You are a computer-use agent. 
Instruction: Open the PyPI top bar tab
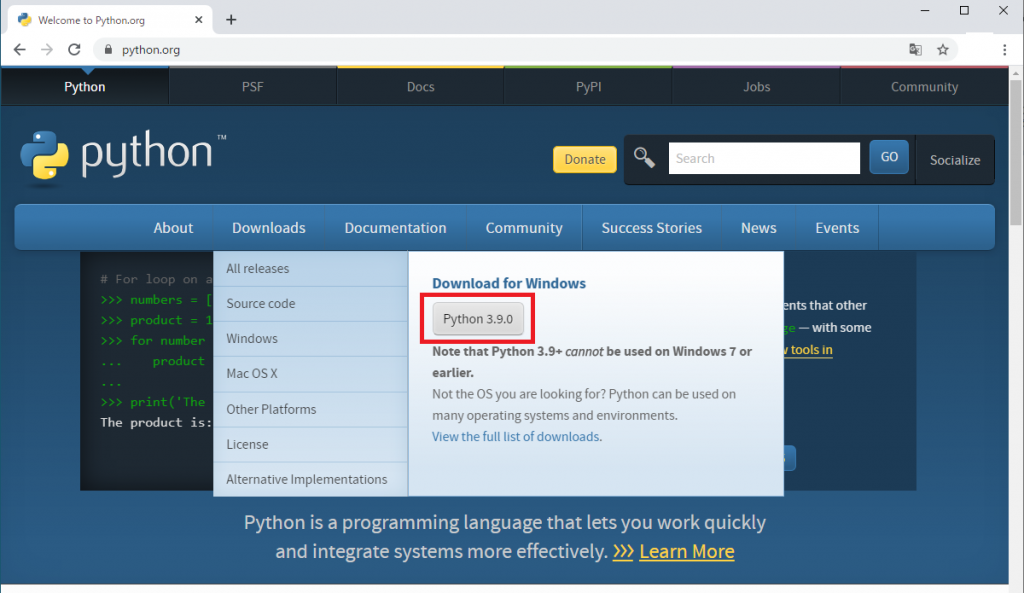coord(588,87)
